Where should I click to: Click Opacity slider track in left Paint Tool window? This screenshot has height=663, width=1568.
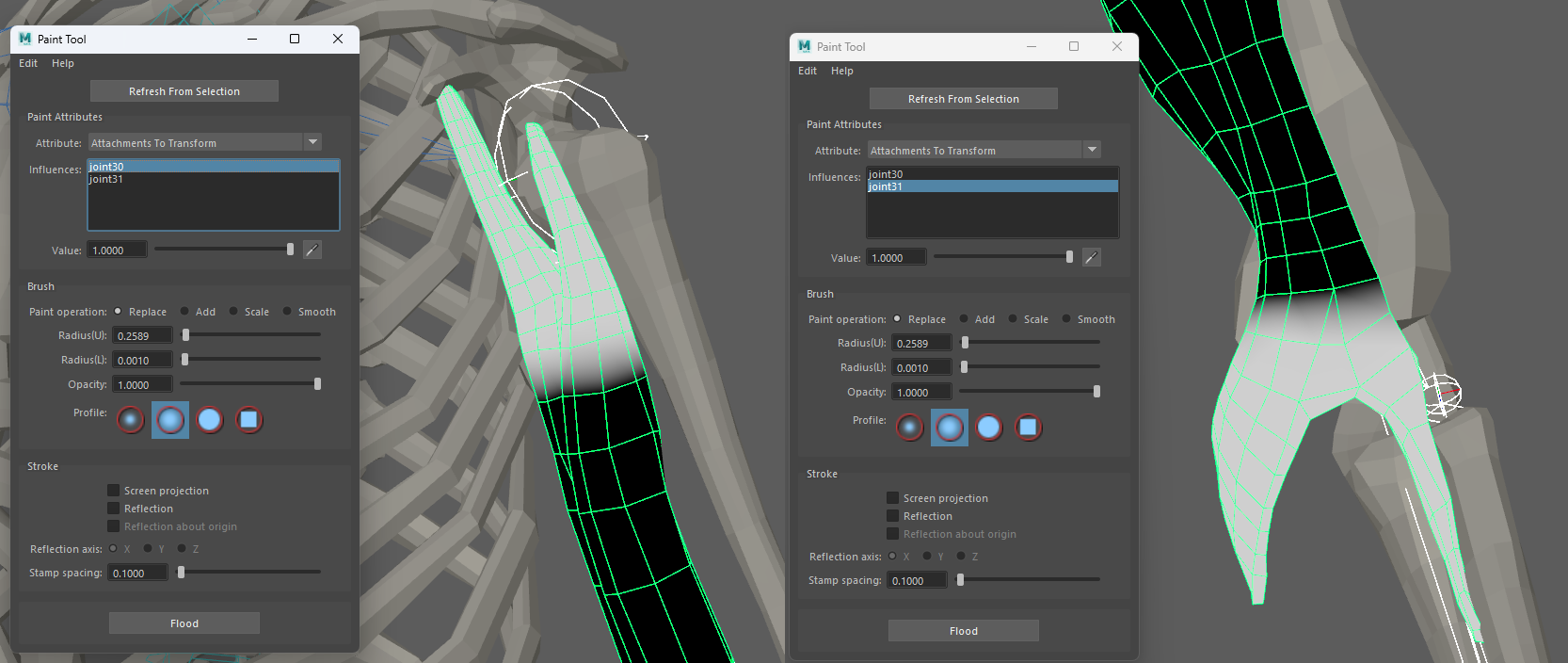[x=249, y=384]
